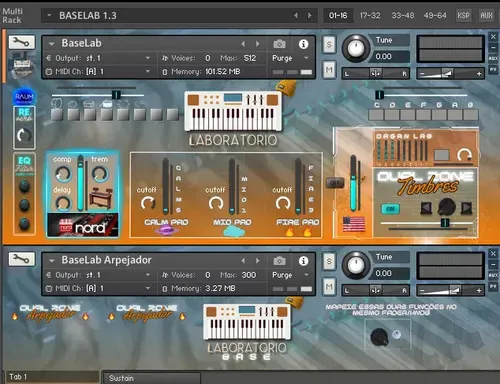Go to next instrument preset in BaseLab Arpejador header
This screenshot has height=384, width=500.
258,261
